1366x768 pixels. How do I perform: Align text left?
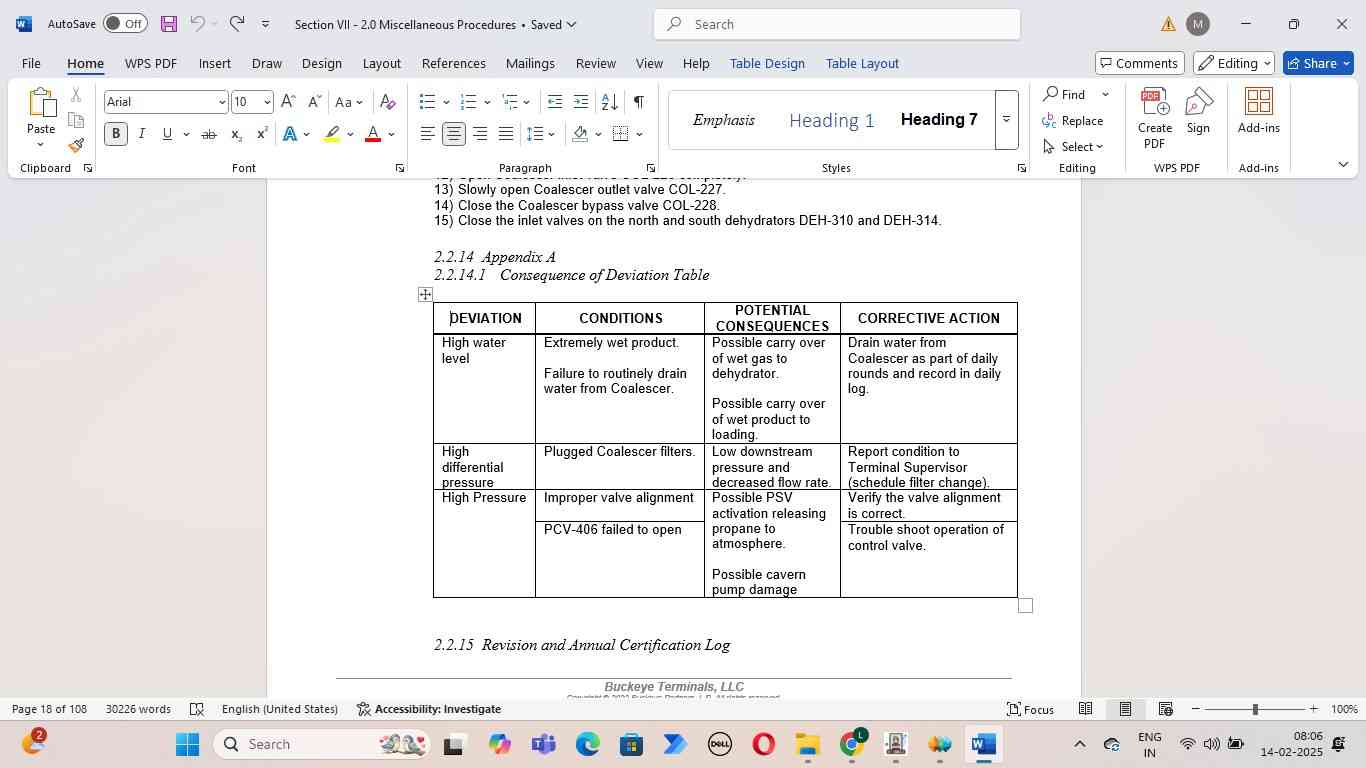click(x=428, y=134)
